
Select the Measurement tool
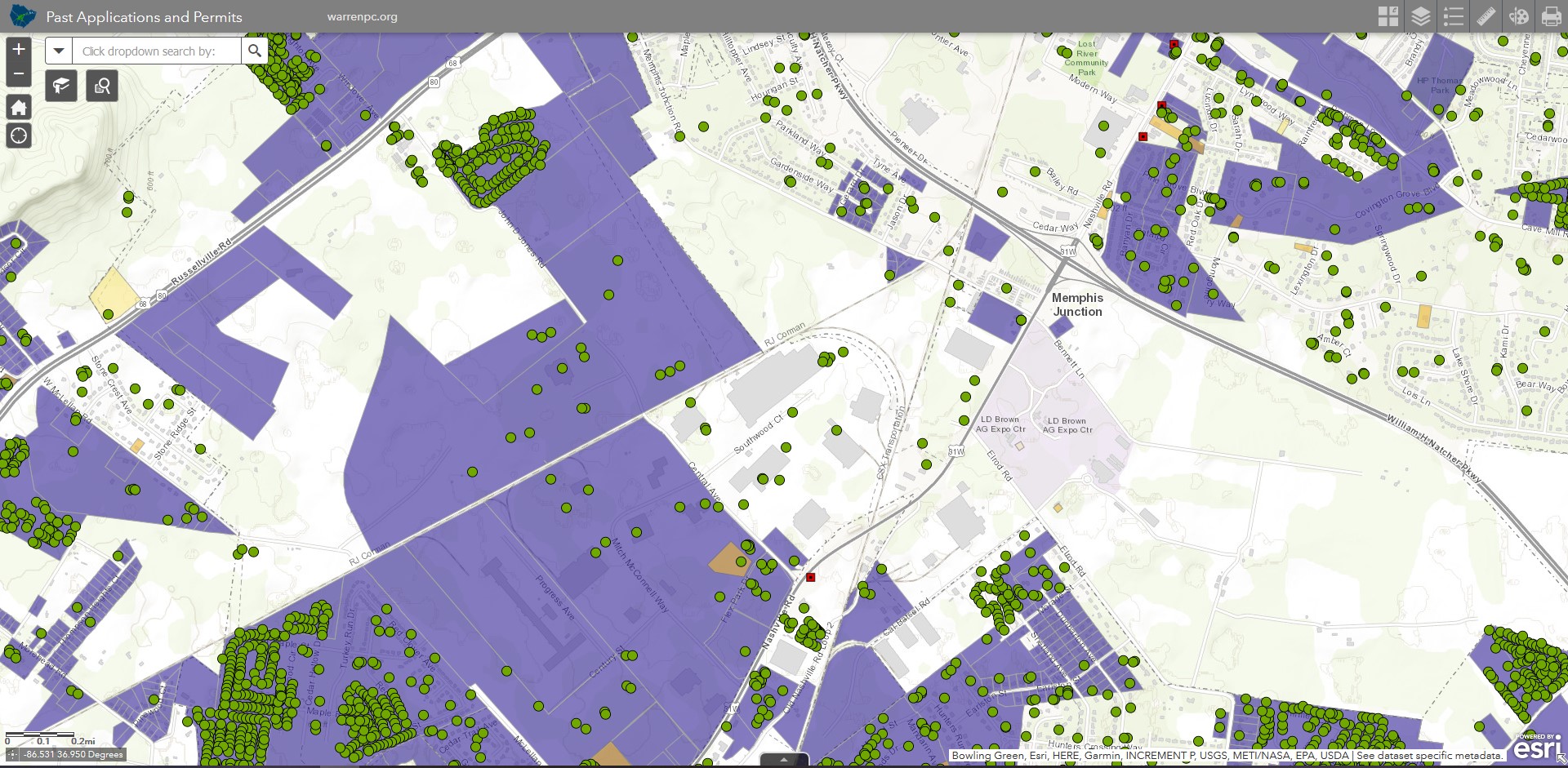click(1487, 16)
